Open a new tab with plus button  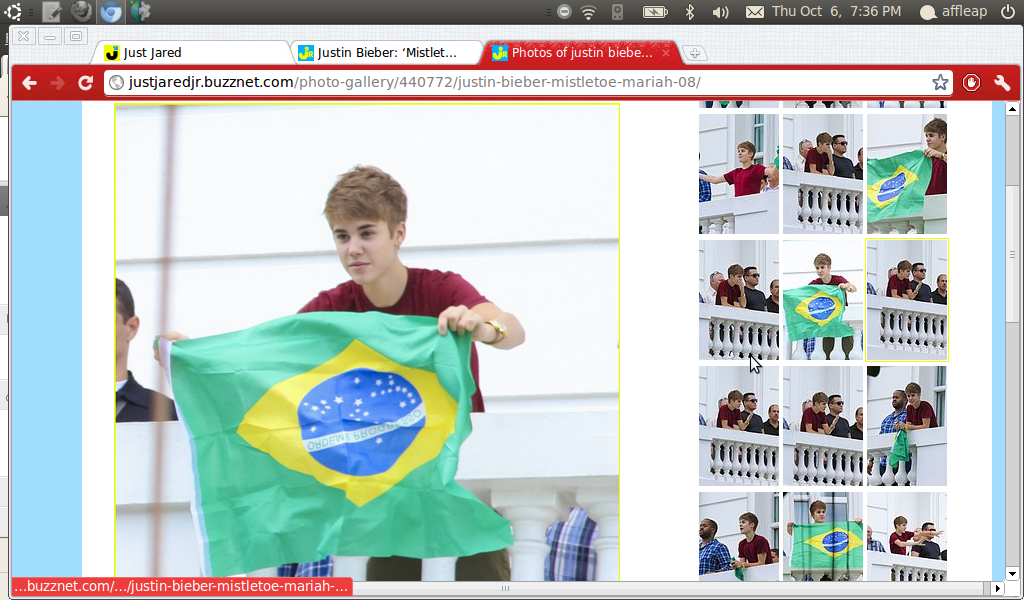coord(694,54)
